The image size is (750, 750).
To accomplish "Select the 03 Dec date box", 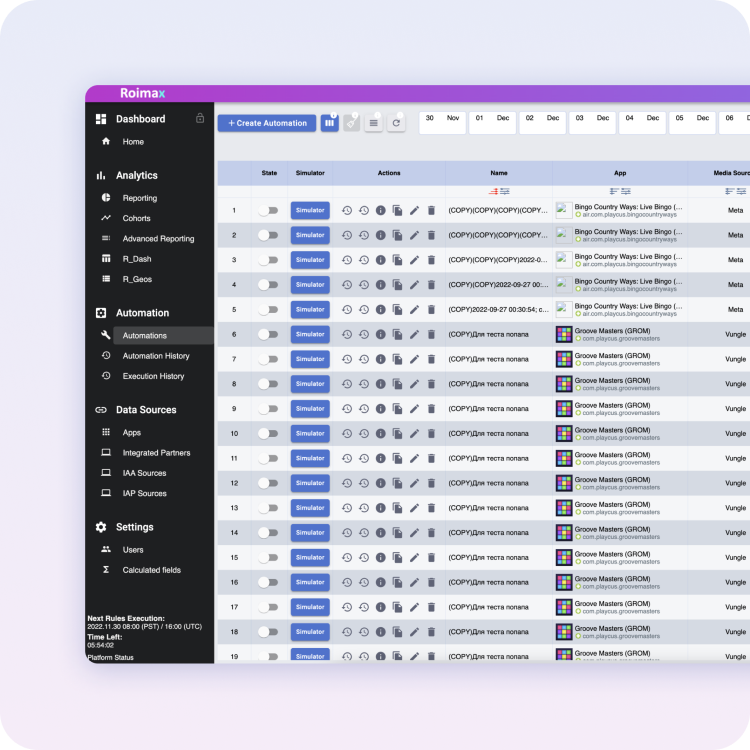I will pos(592,123).
